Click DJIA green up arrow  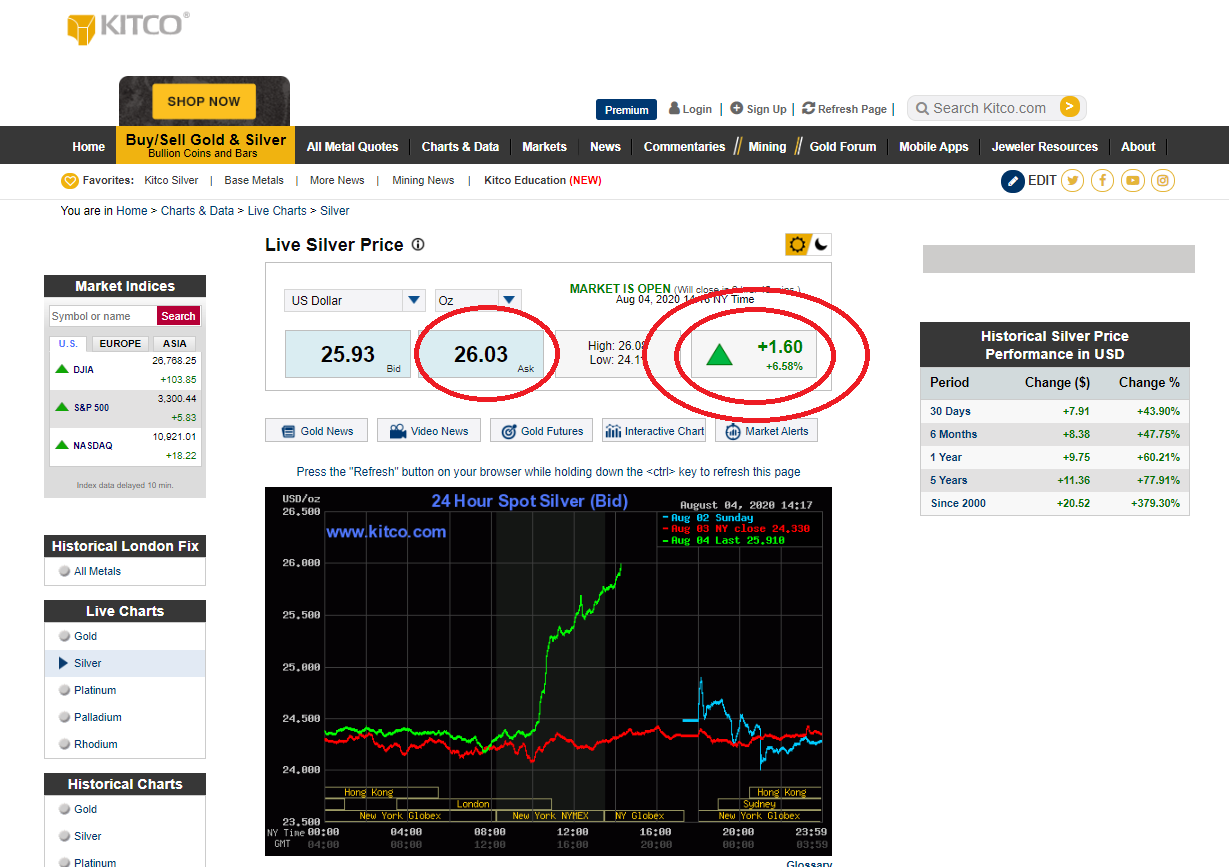point(62,369)
